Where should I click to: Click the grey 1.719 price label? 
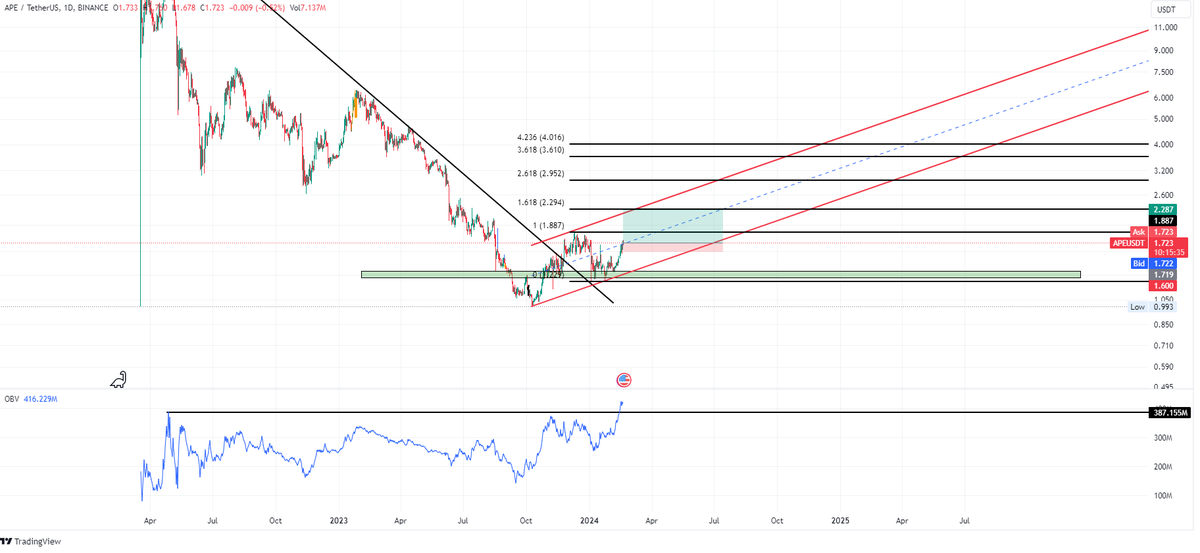click(x=1163, y=274)
